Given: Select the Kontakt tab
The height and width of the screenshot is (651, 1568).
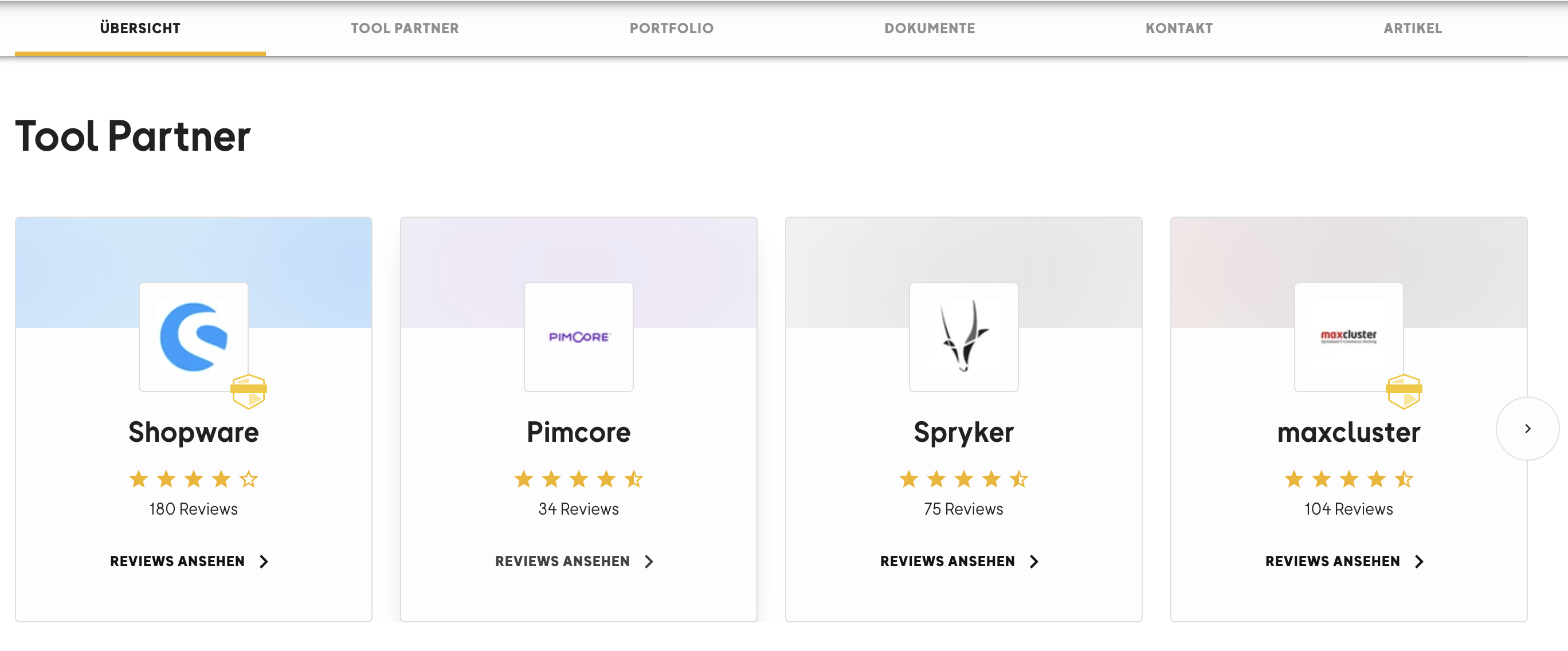Looking at the screenshot, I should (1179, 29).
